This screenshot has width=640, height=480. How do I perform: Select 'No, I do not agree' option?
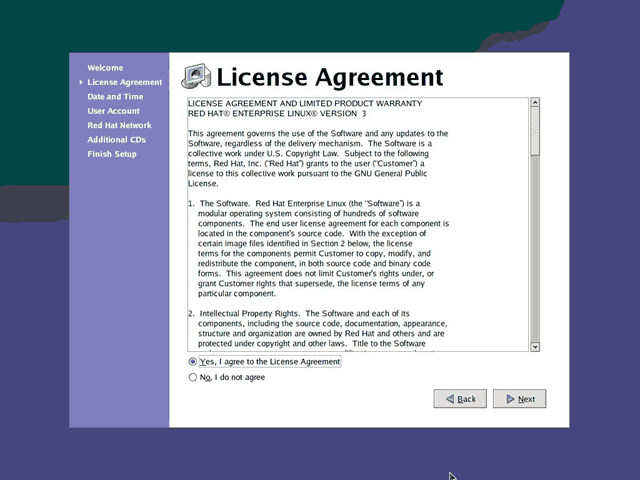193,378
